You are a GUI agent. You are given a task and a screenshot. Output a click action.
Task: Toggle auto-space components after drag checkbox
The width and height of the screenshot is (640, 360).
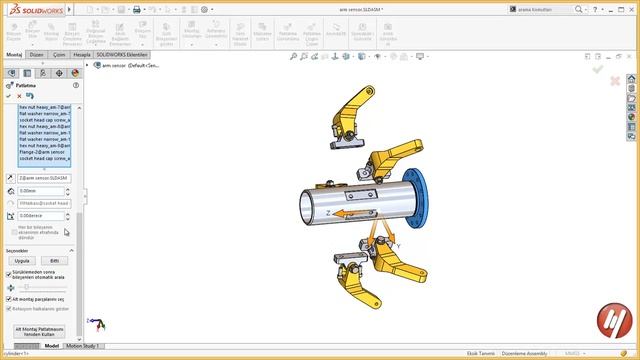[9, 274]
